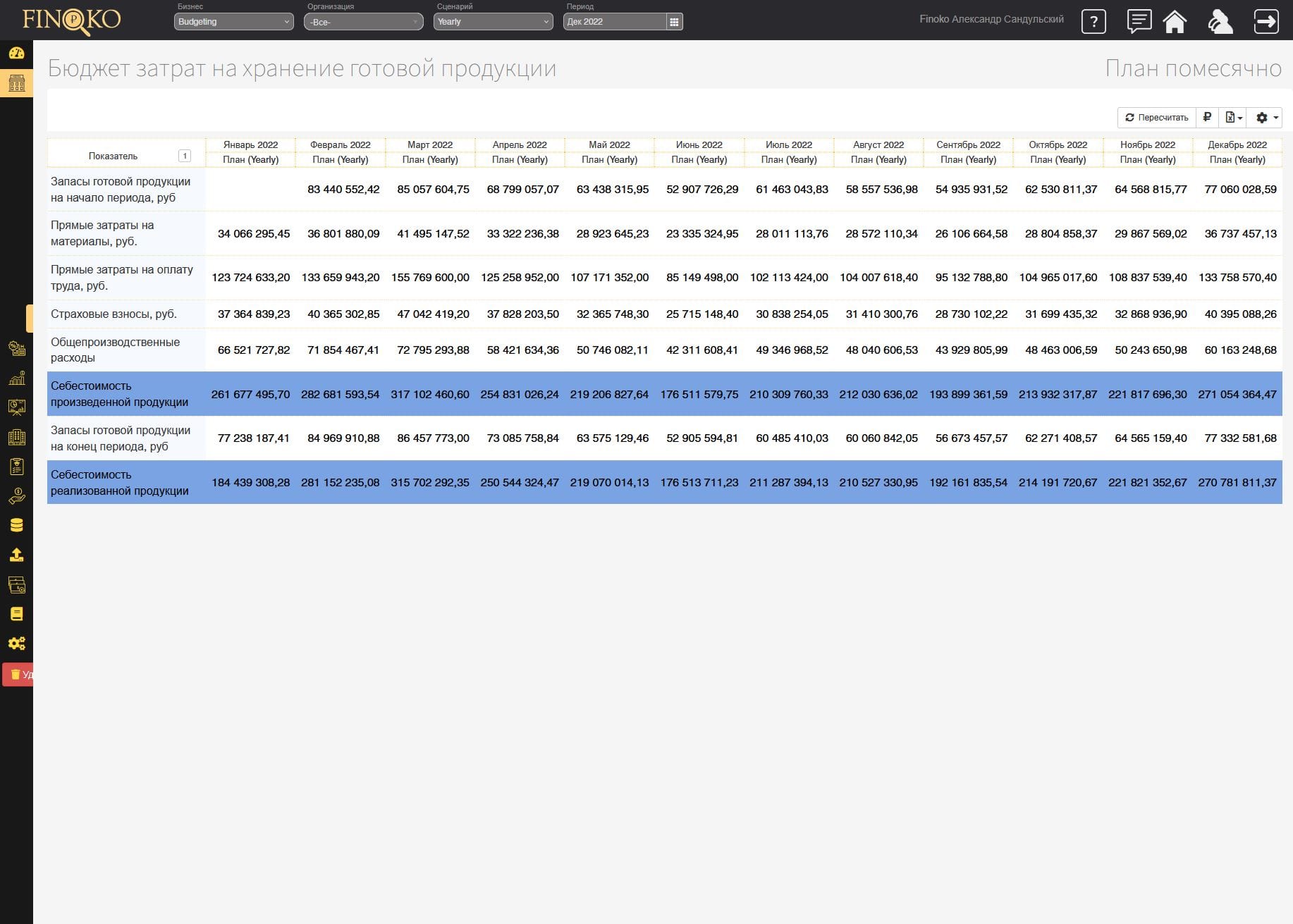Open the dashboard gauge icon in sidebar
Screen dimensions: 1293x924
coord(16,54)
